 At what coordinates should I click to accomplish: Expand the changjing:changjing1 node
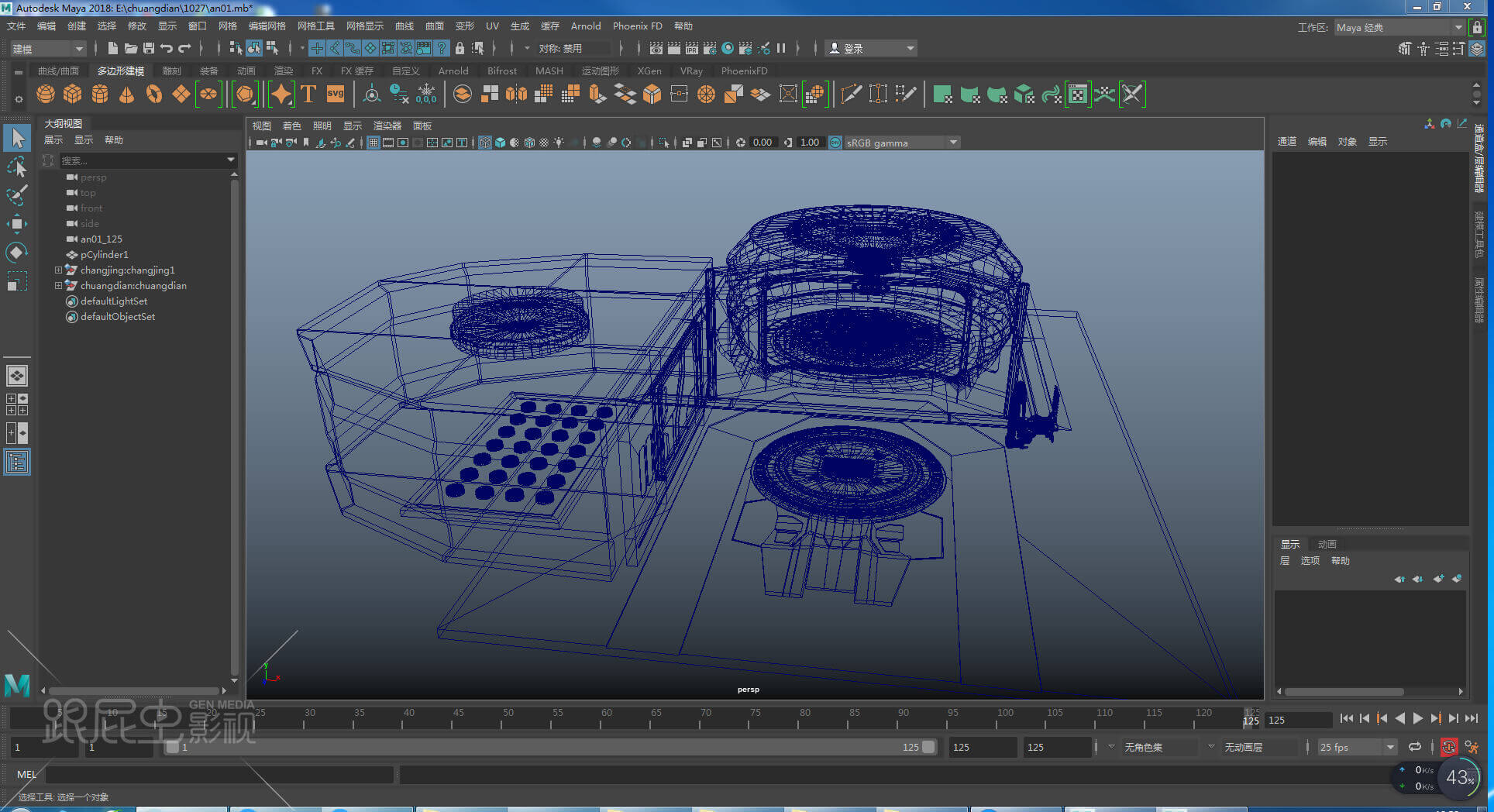pyautogui.click(x=58, y=270)
